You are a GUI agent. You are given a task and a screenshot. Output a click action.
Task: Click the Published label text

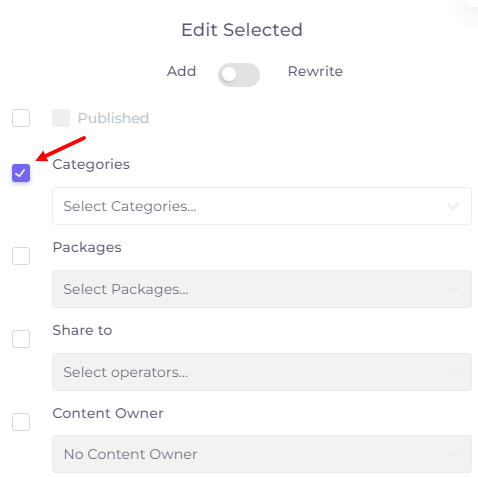(113, 118)
